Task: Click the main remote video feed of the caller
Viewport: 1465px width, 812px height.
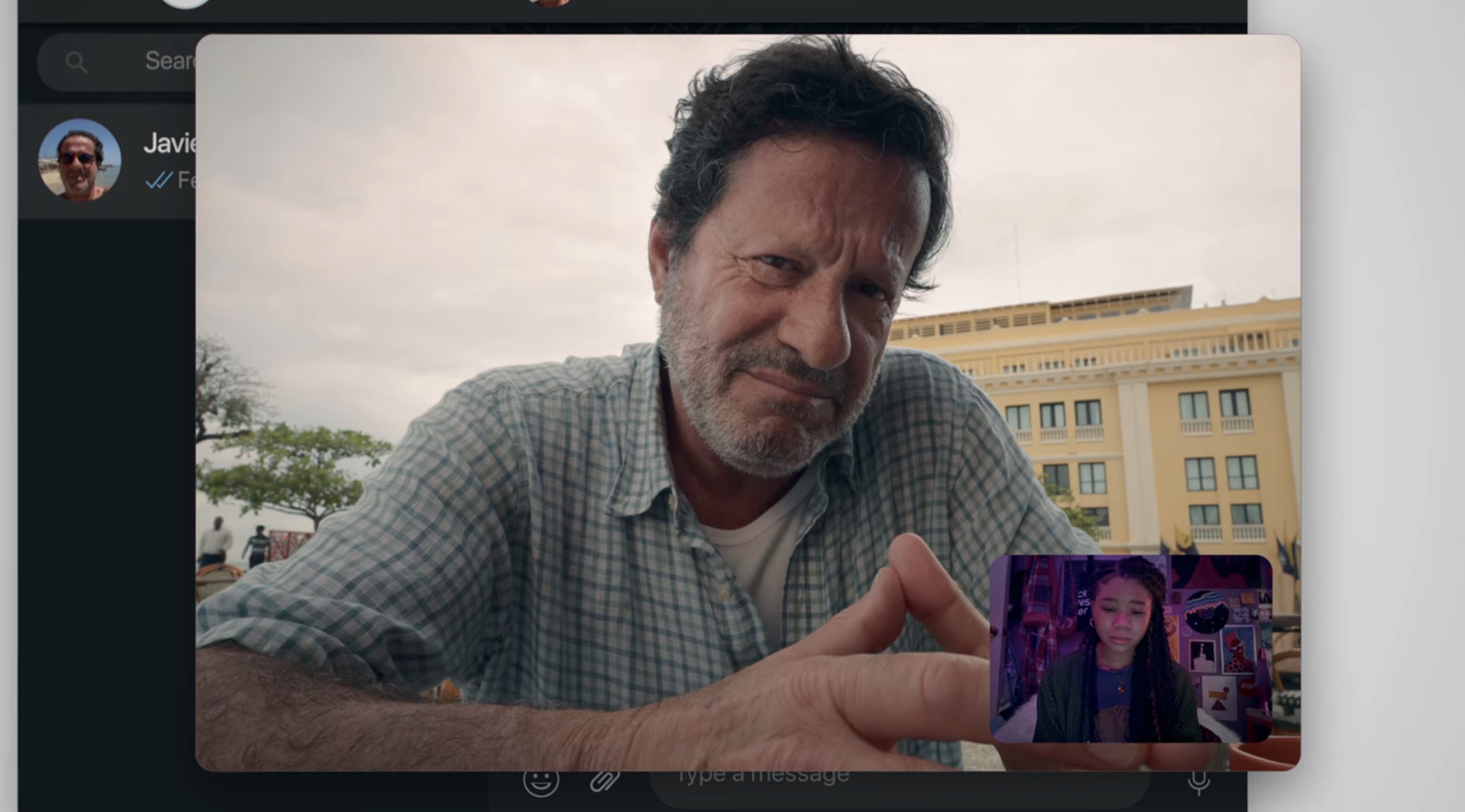Action: click(x=739, y=284)
